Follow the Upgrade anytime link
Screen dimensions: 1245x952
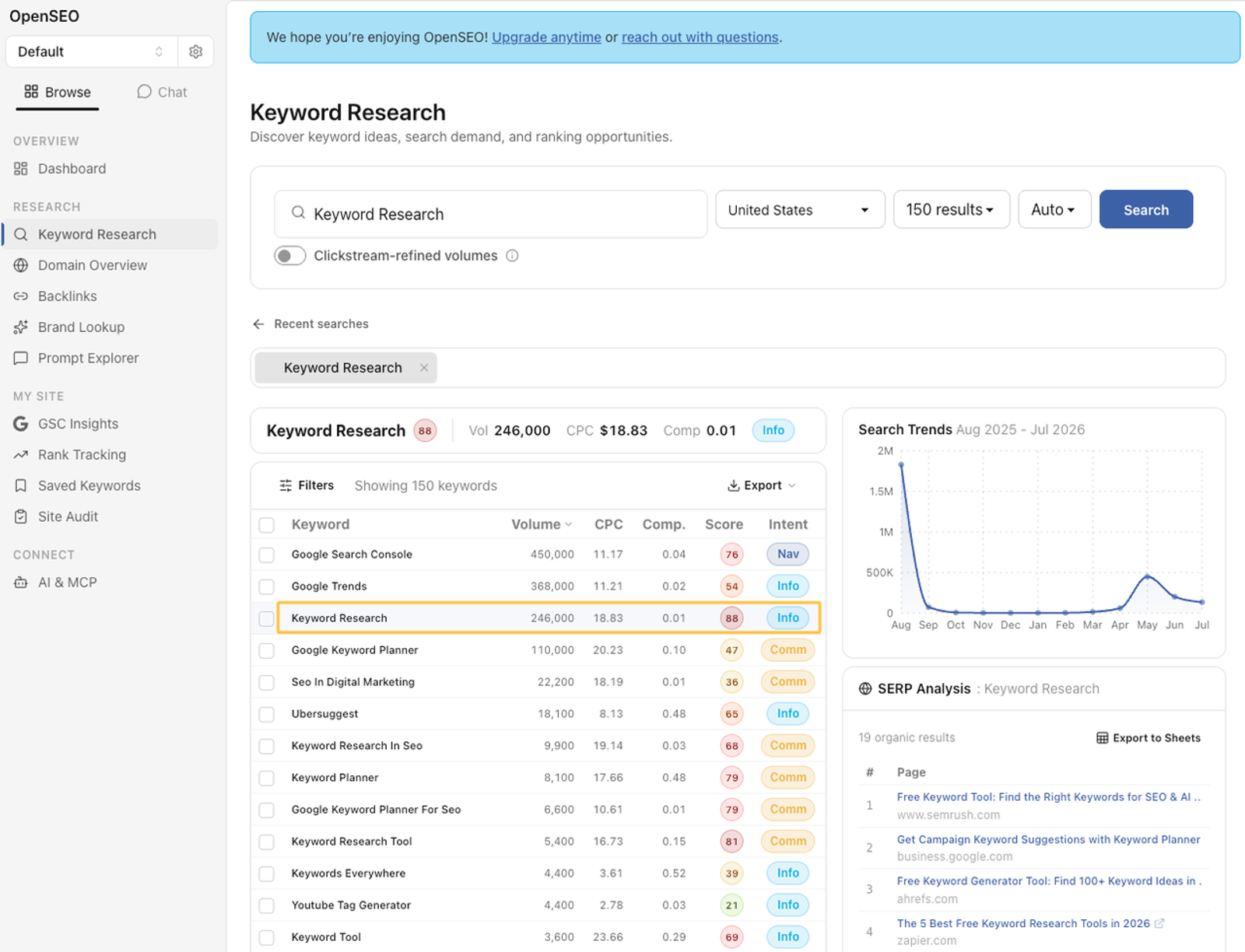click(546, 37)
